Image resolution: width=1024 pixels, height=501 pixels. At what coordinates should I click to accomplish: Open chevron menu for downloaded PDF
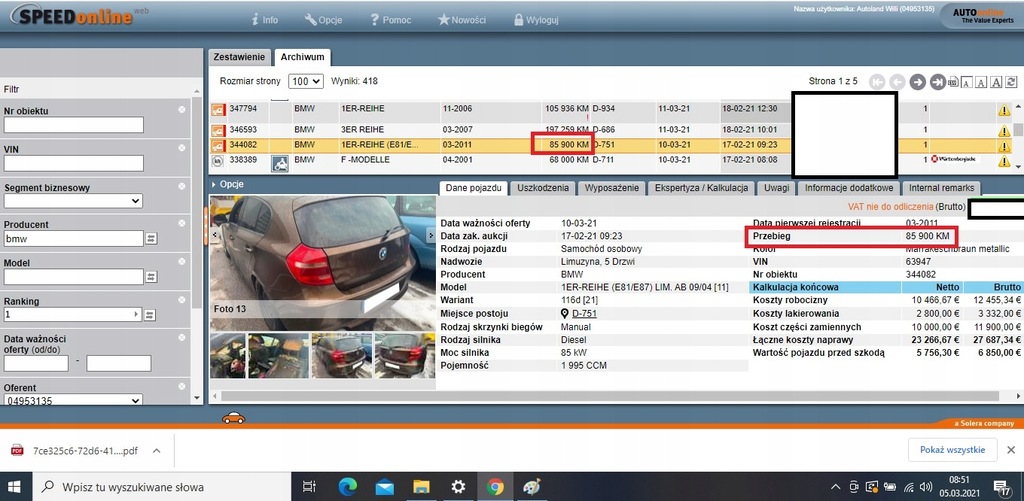[x=155, y=451]
